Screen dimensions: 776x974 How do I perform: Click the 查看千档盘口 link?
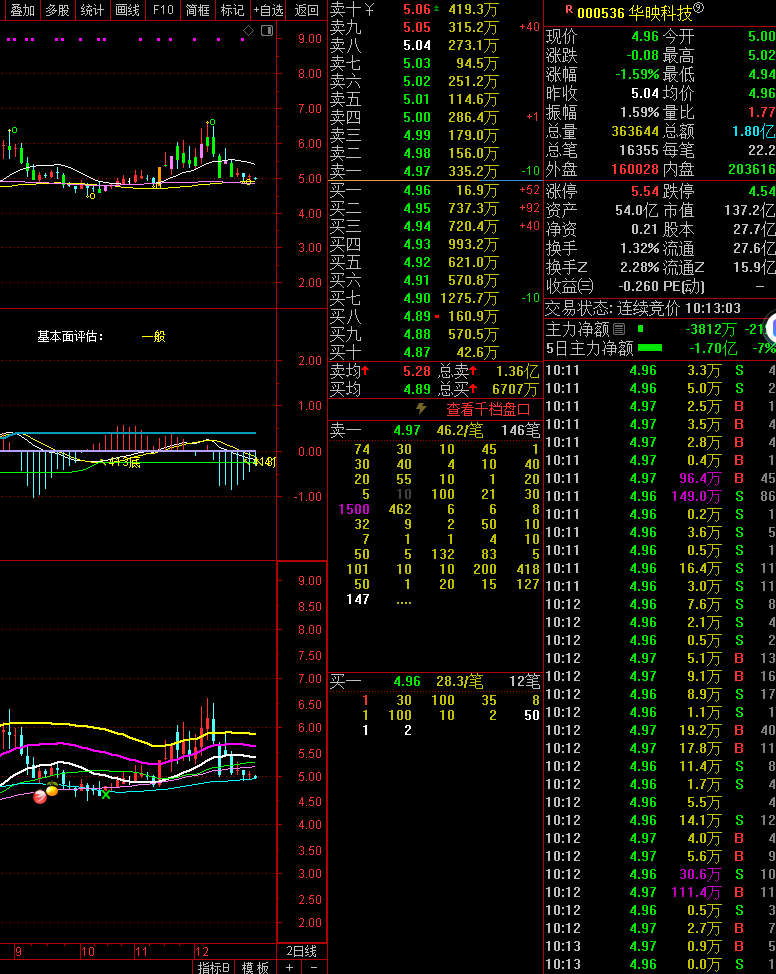tap(488, 409)
